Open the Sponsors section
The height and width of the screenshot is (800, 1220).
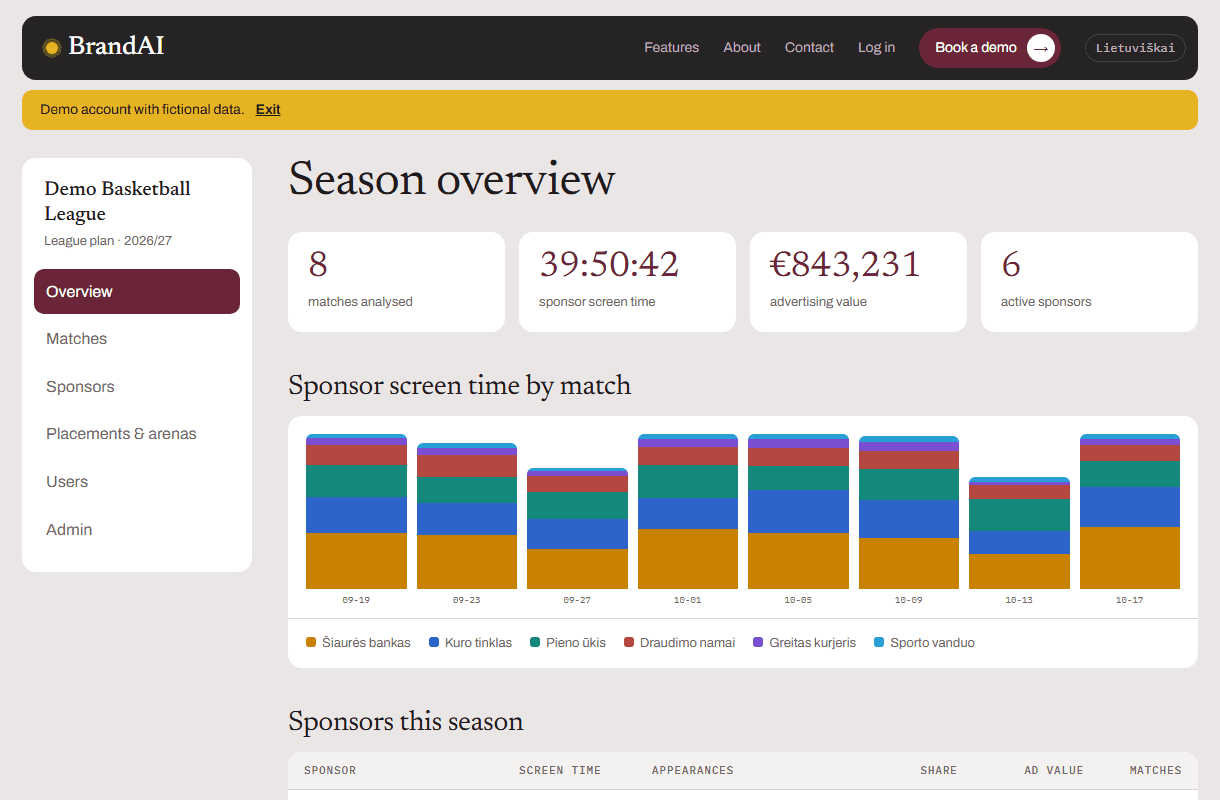click(137, 387)
